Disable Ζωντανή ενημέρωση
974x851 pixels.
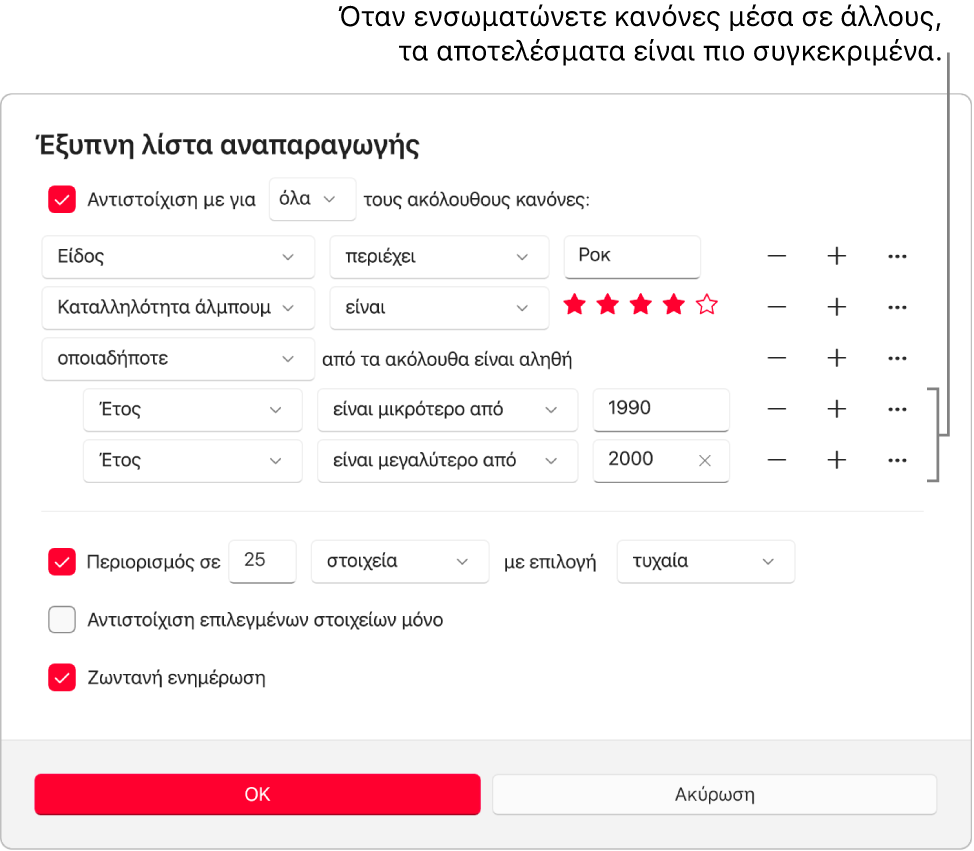point(62,678)
